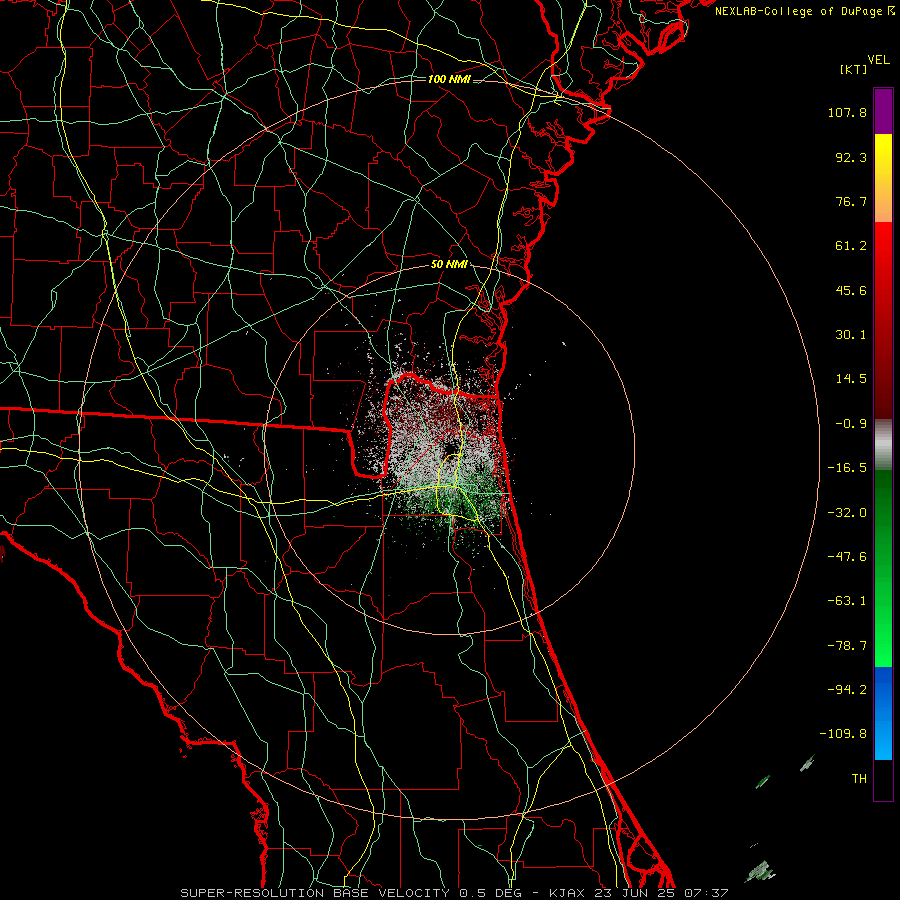900x900 pixels.
Task: Click the -94.2 legend value
Action: click(x=847, y=689)
